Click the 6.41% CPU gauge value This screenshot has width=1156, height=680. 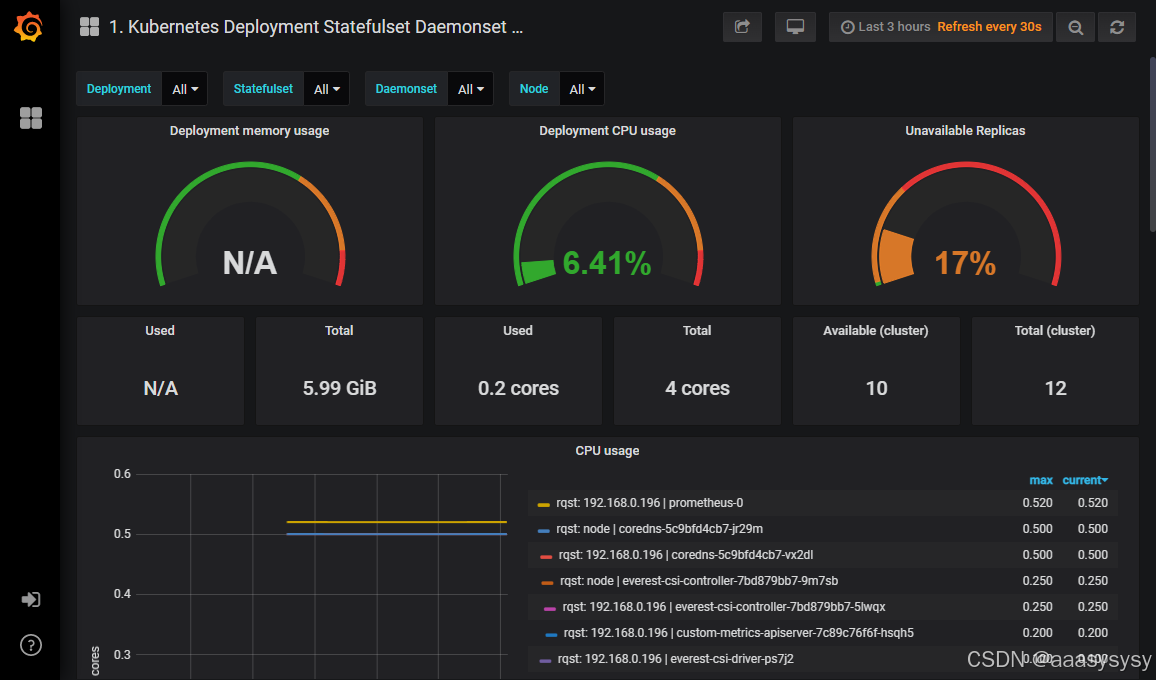pos(607,263)
